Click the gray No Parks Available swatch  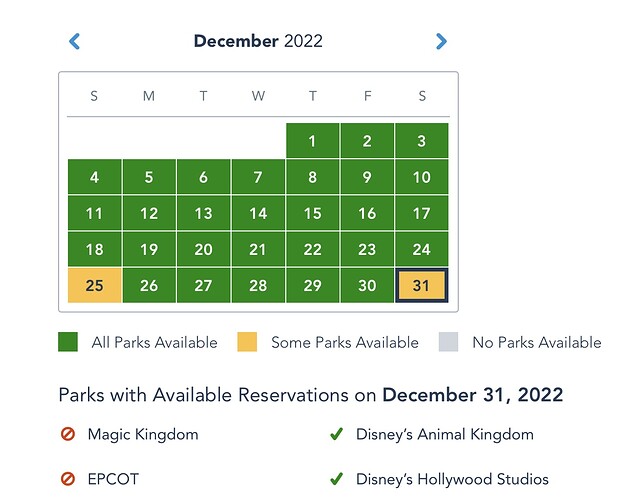tap(448, 342)
